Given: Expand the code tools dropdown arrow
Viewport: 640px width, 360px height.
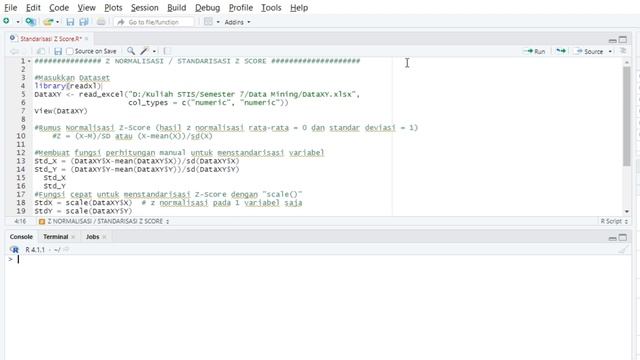Looking at the screenshot, I should pos(154,51).
